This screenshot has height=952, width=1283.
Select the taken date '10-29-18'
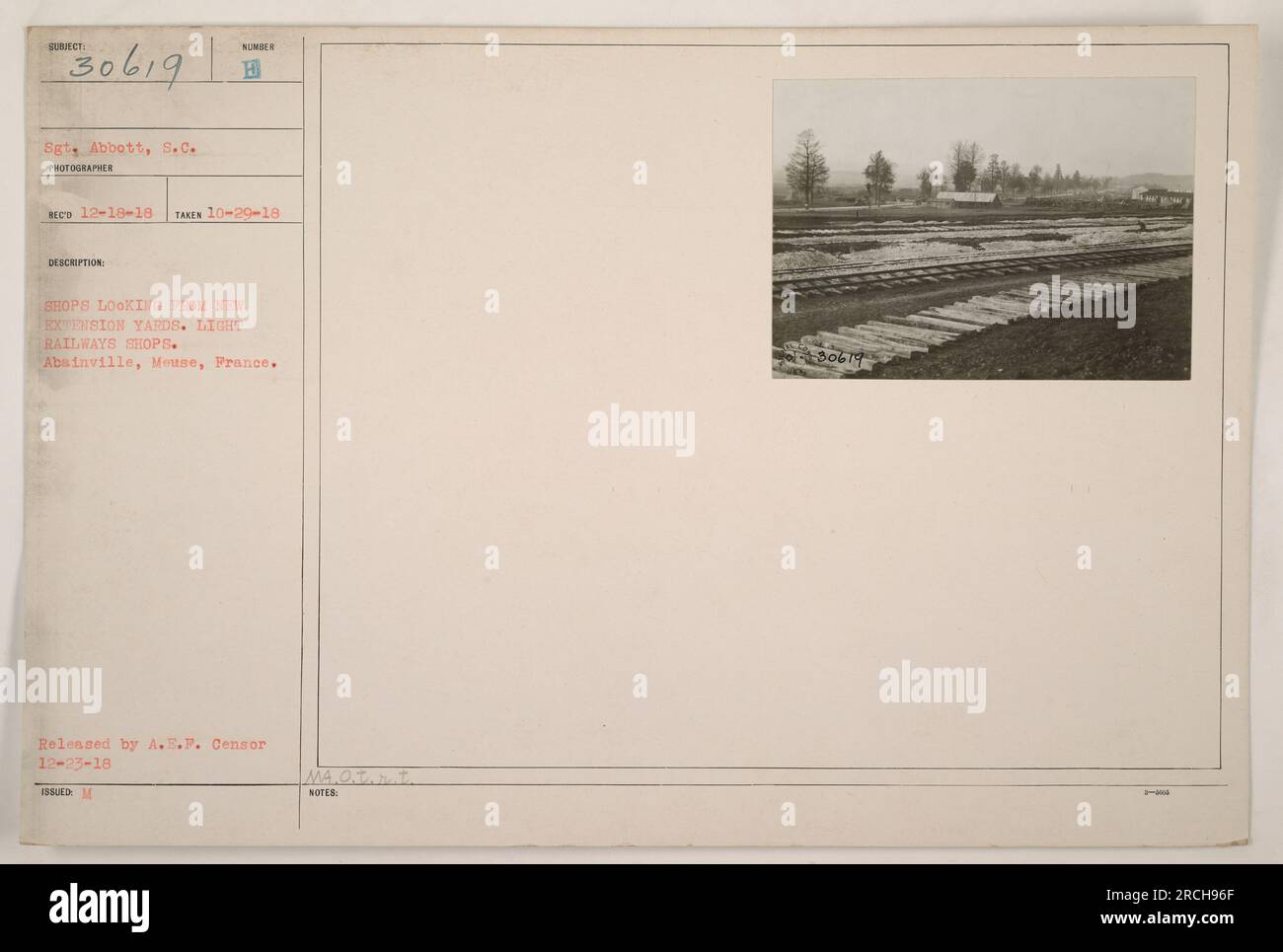pyautogui.click(x=242, y=212)
